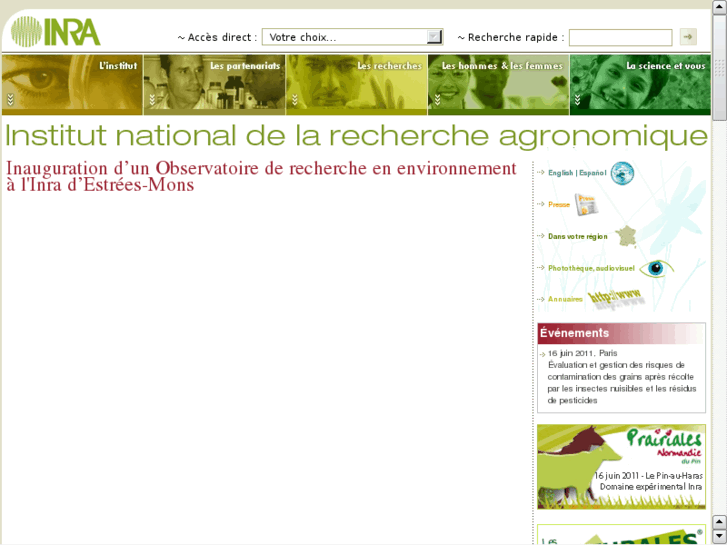Click the arrow bullet before Presse
The height and width of the screenshot is (545, 727).
pyautogui.click(x=541, y=204)
